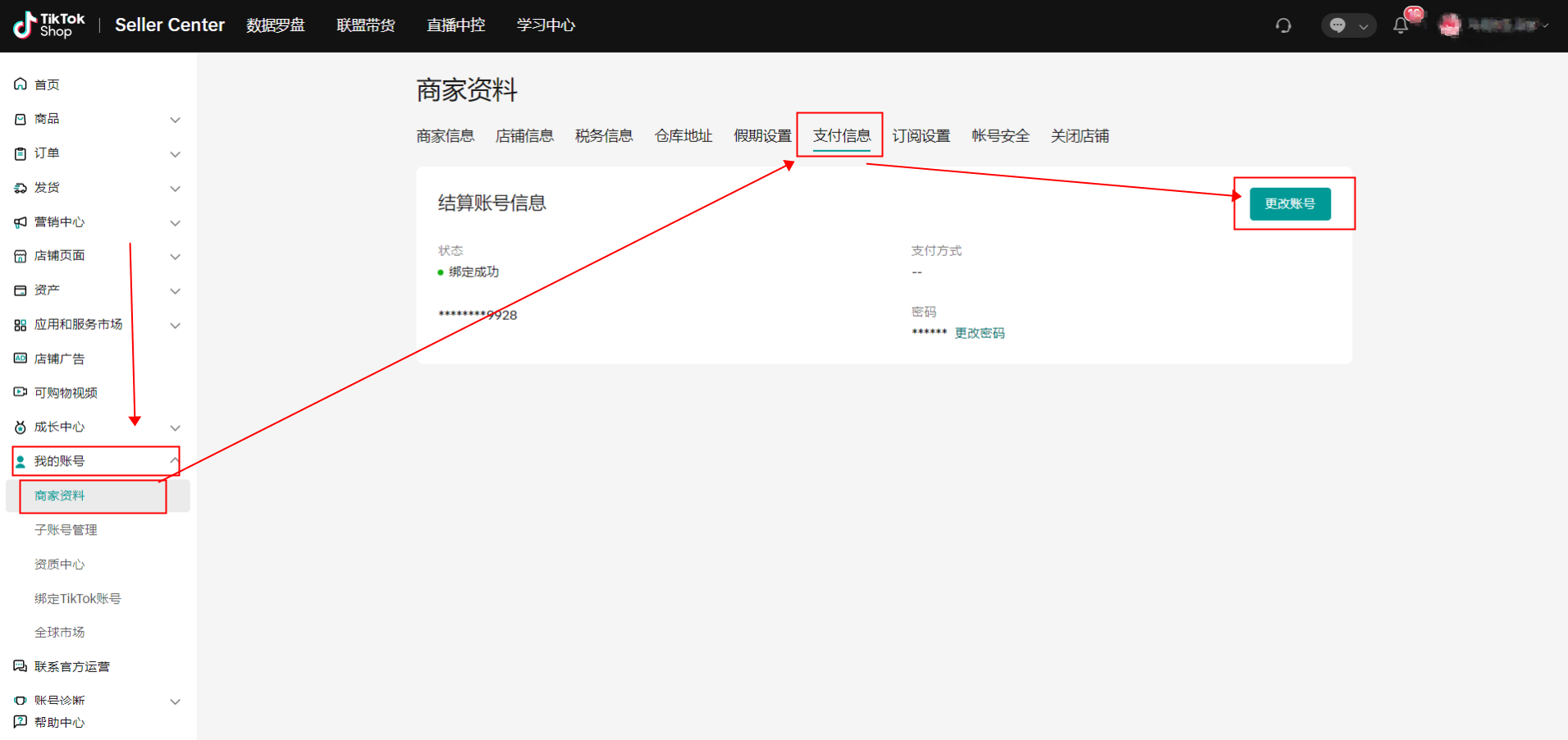Viewport: 1568px width, 740px height.
Task: Click the chat message bubble icon
Action: click(x=1337, y=25)
